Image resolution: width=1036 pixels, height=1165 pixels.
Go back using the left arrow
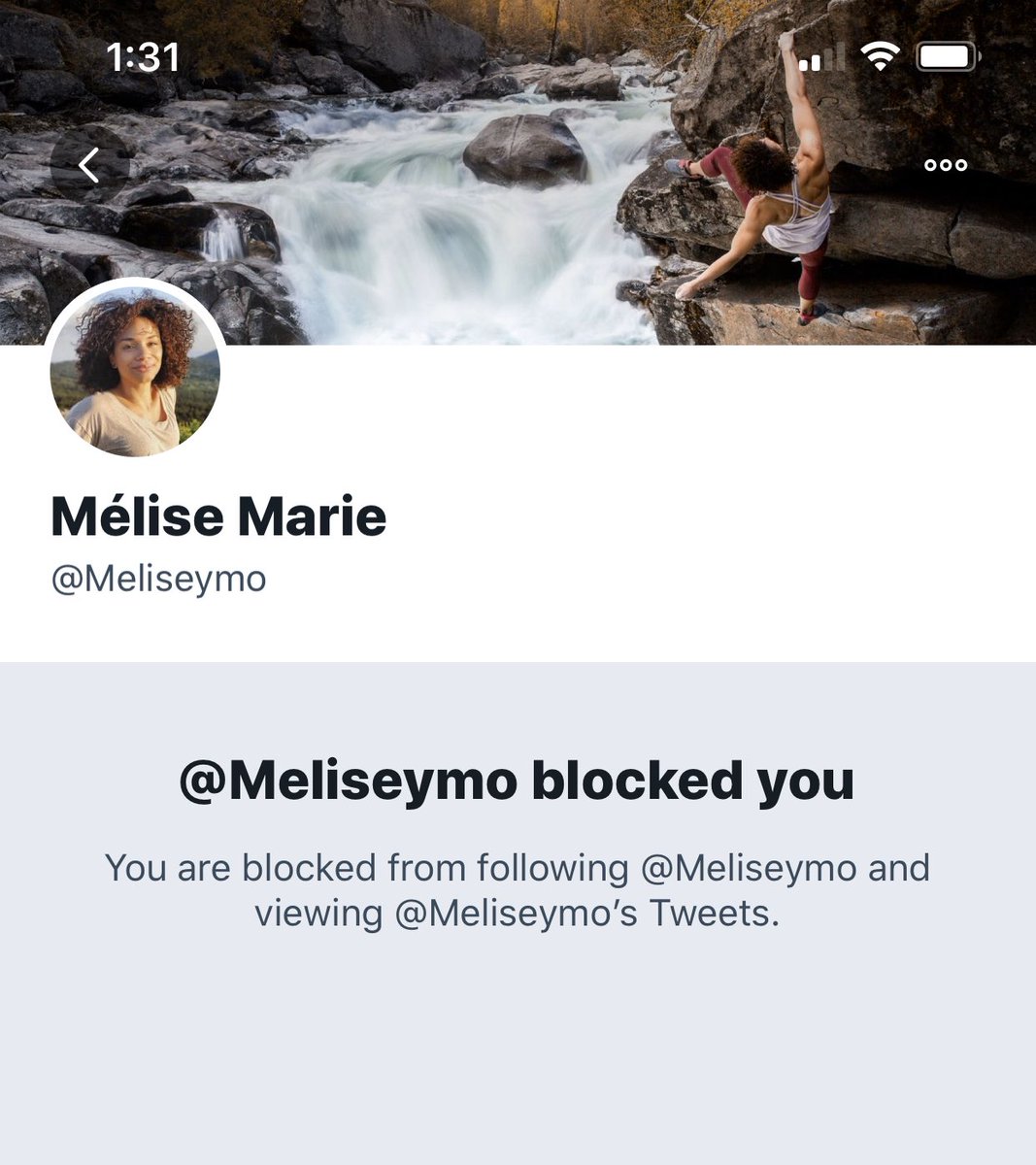tap(89, 165)
